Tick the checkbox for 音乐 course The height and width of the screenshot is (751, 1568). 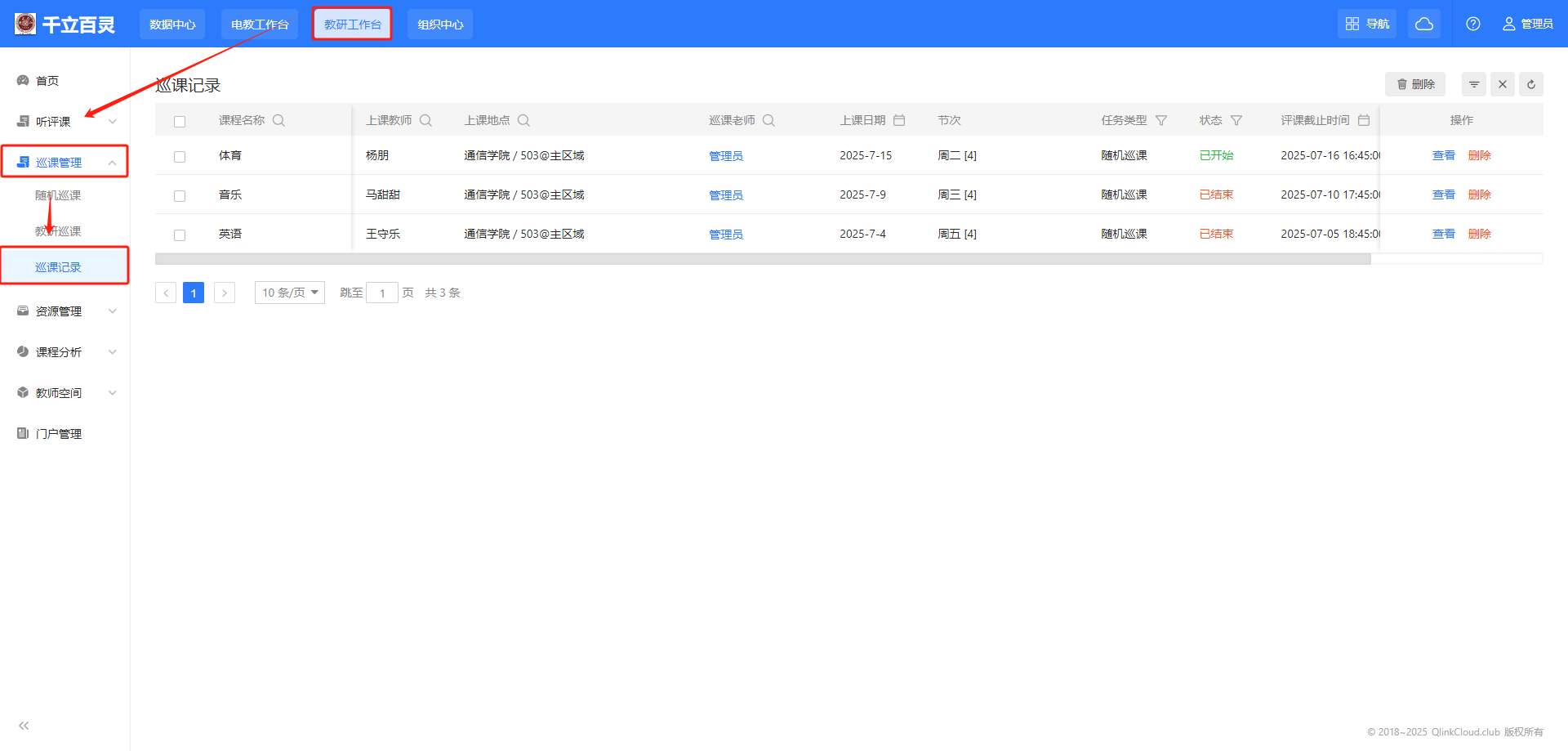[180, 195]
